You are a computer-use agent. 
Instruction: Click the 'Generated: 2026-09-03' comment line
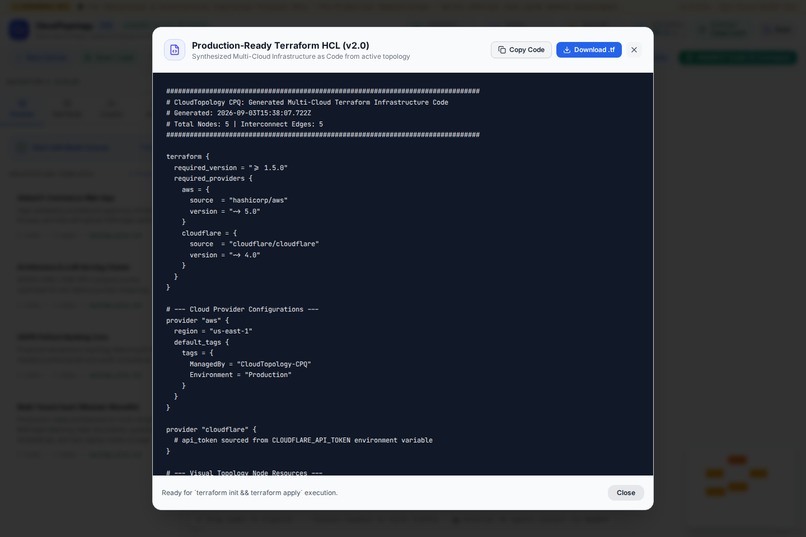point(239,113)
